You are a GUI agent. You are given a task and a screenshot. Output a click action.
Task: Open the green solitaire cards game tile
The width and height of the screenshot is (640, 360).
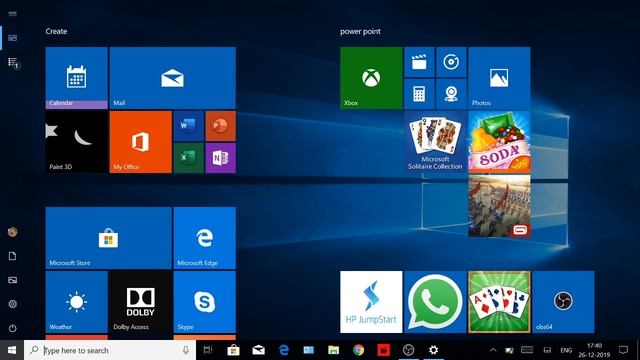[x=499, y=302]
